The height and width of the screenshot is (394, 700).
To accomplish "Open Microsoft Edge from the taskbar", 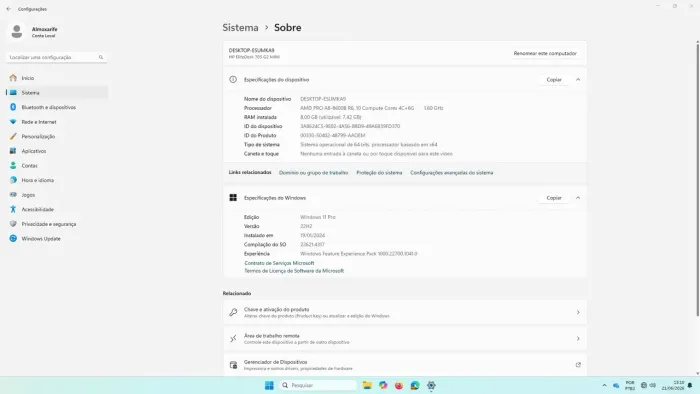I will tap(415, 386).
